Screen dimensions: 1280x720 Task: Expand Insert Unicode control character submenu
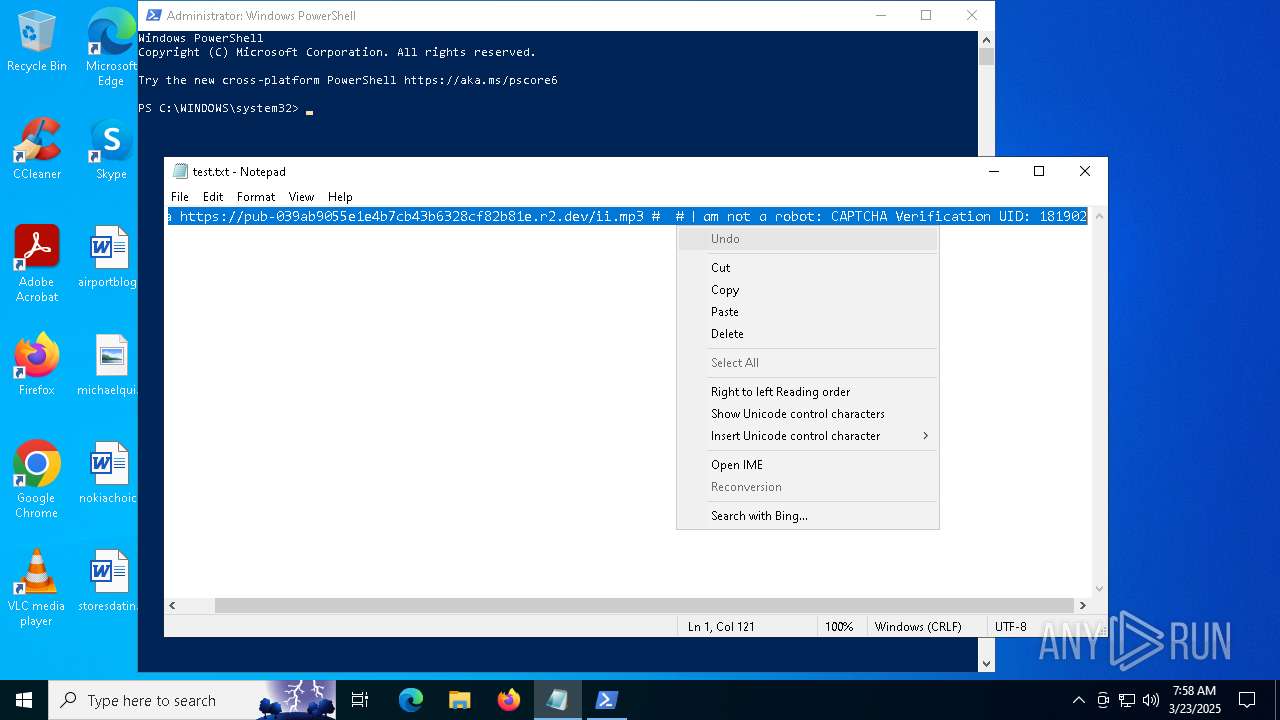pos(808,436)
